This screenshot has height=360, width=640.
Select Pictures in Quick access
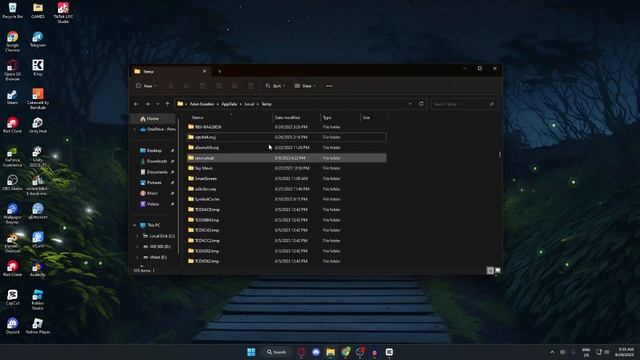[155, 182]
